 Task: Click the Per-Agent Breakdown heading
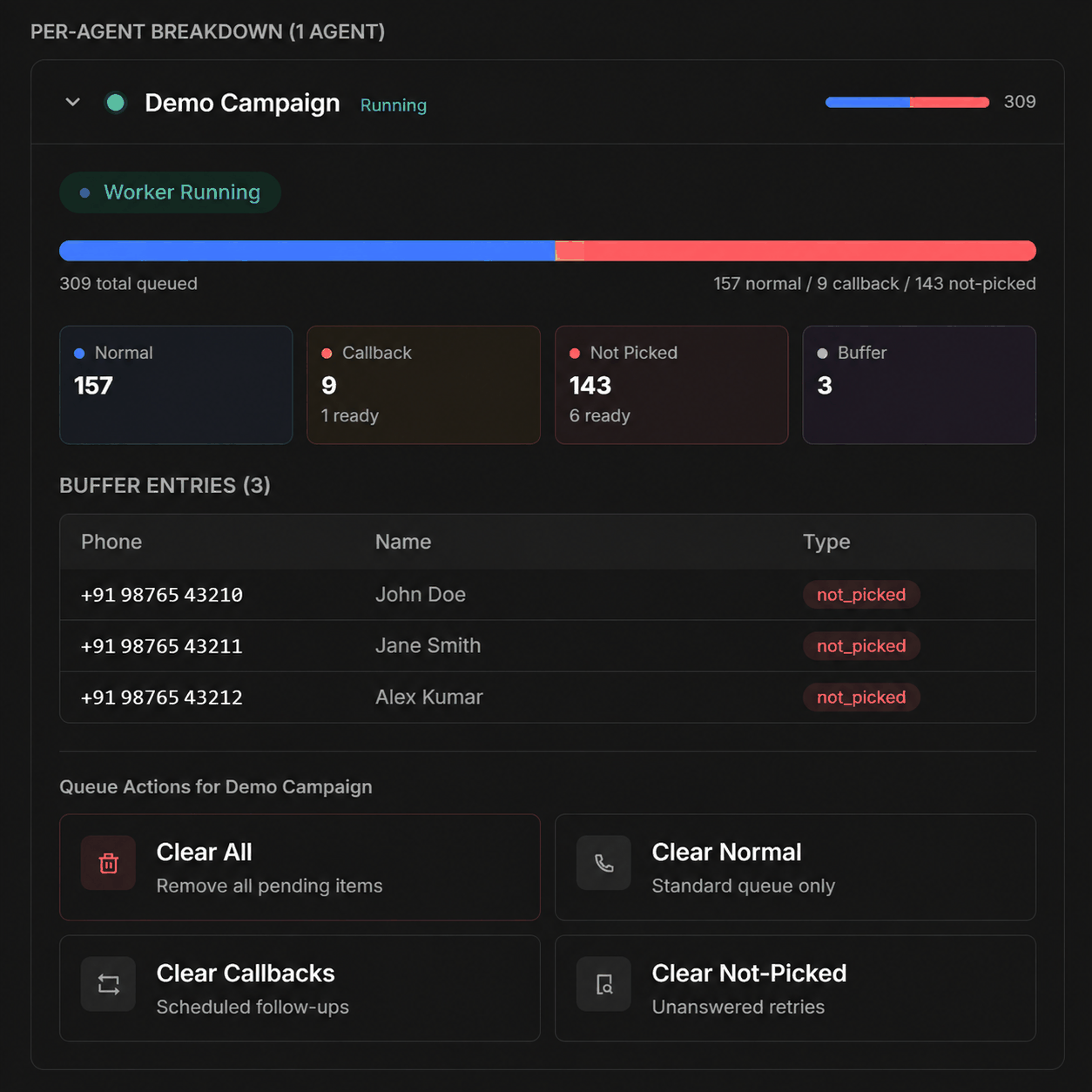point(207,32)
